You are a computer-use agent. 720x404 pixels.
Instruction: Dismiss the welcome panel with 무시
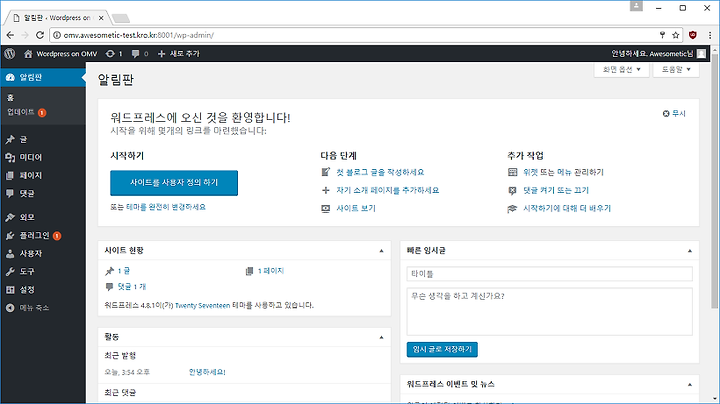pos(674,113)
